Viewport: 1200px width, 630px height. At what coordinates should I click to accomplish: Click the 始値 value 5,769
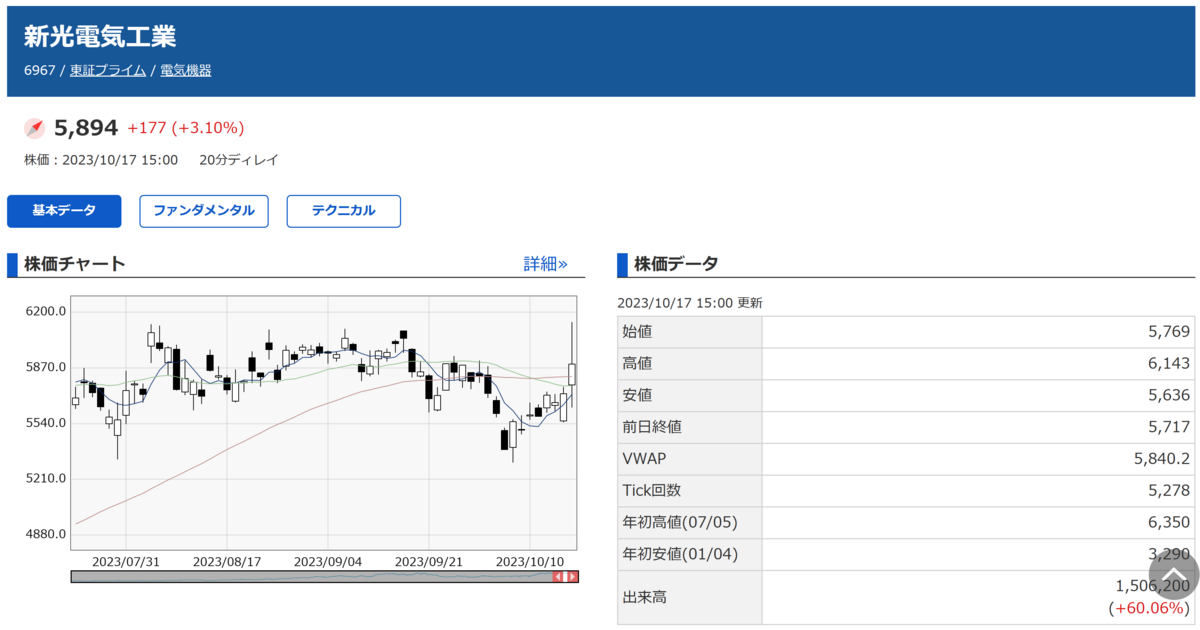1170,332
